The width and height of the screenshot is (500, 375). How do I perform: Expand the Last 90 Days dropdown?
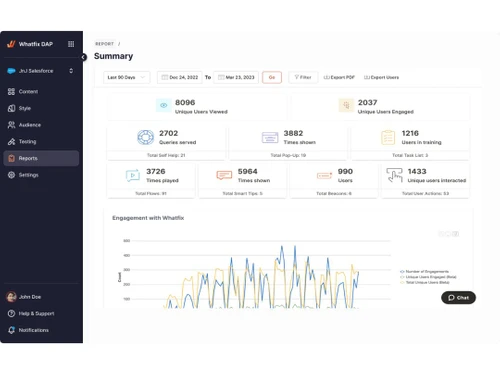(x=126, y=77)
